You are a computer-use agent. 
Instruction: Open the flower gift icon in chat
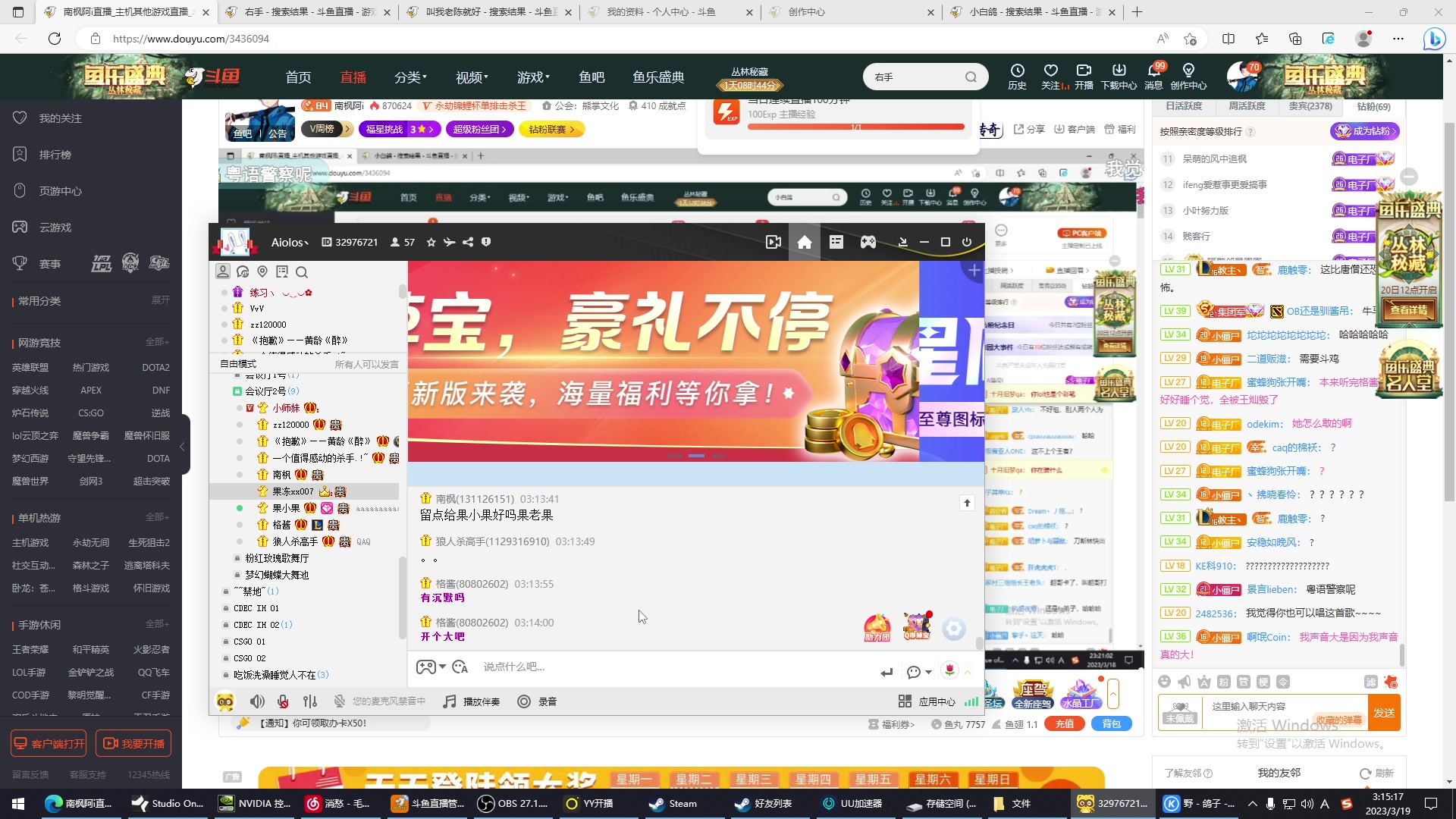click(x=949, y=669)
